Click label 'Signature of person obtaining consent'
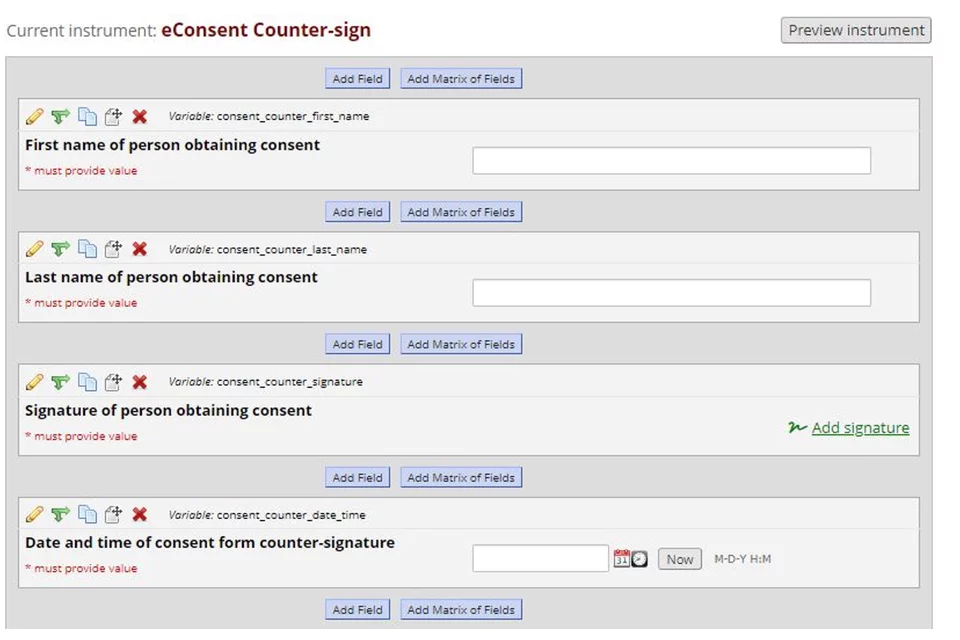Viewport: 960px width, 640px height. pyautogui.click(x=168, y=410)
